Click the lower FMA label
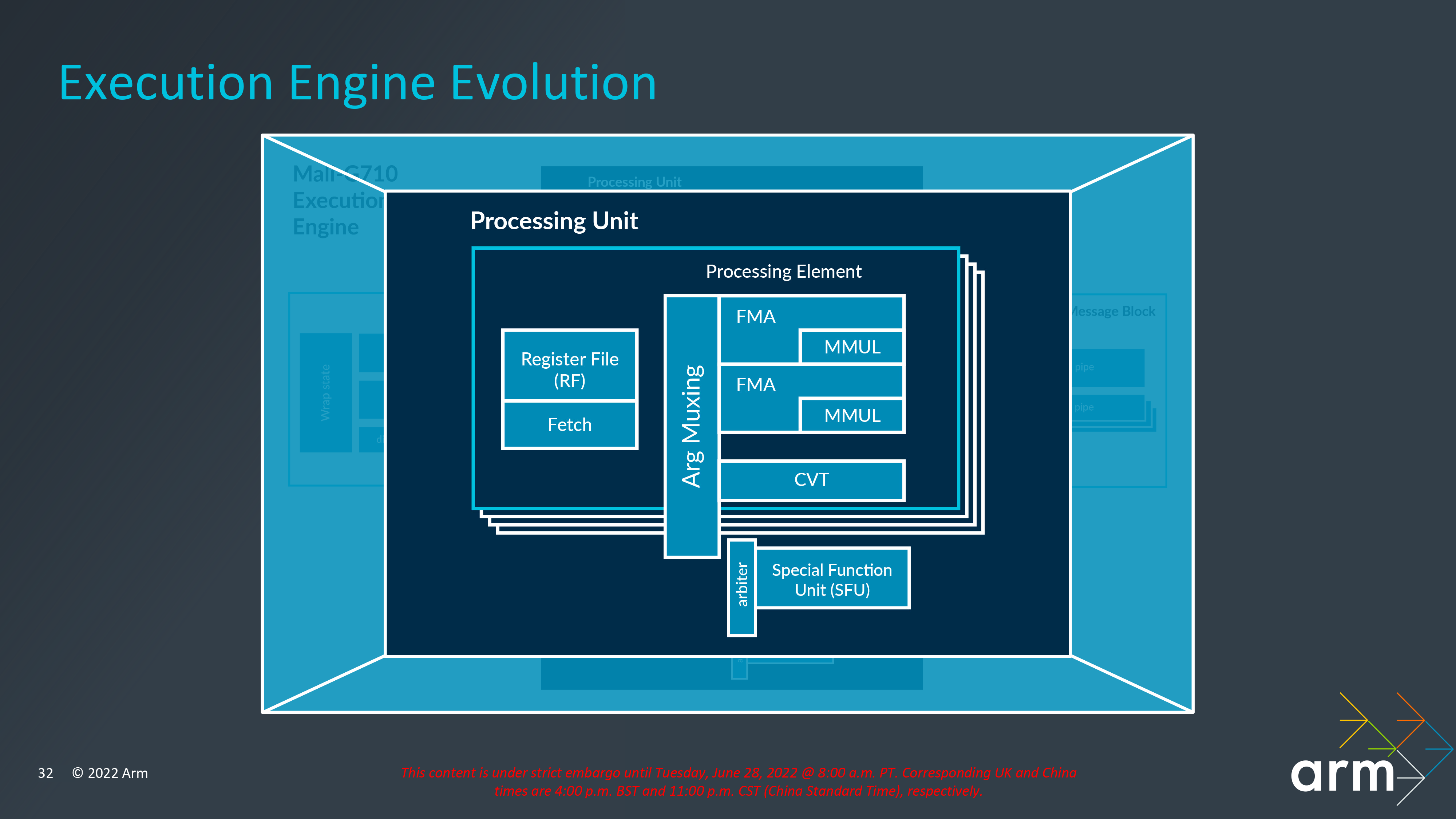Viewport: 1456px width, 819px height. point(756,385)
